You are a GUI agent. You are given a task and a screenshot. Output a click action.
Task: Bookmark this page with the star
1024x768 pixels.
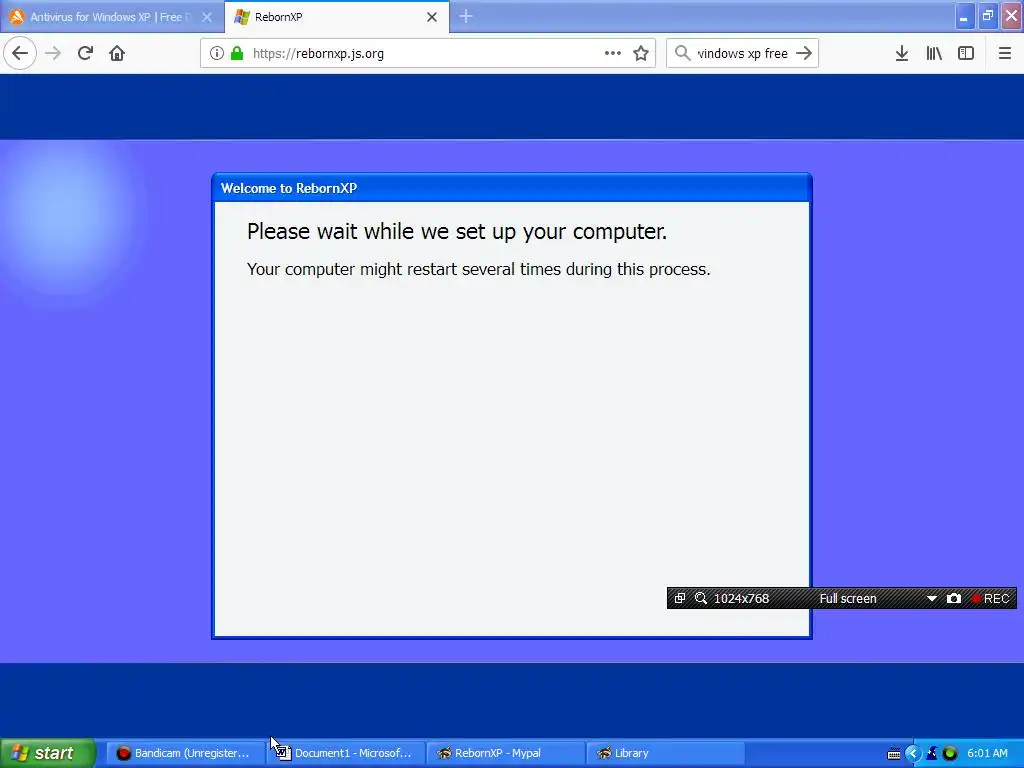(641, 53)
